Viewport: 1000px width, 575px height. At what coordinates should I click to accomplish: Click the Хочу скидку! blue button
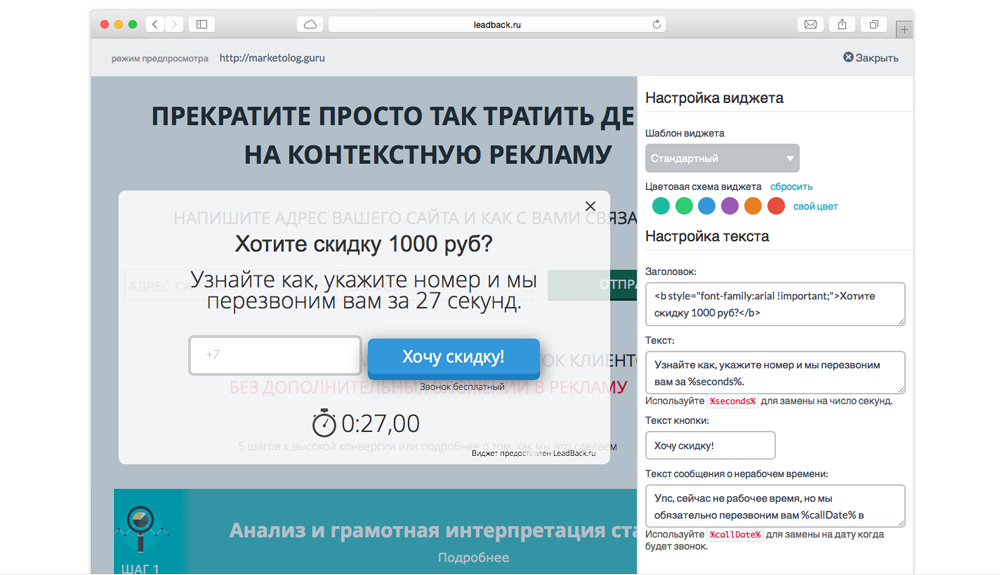[453, 357]
